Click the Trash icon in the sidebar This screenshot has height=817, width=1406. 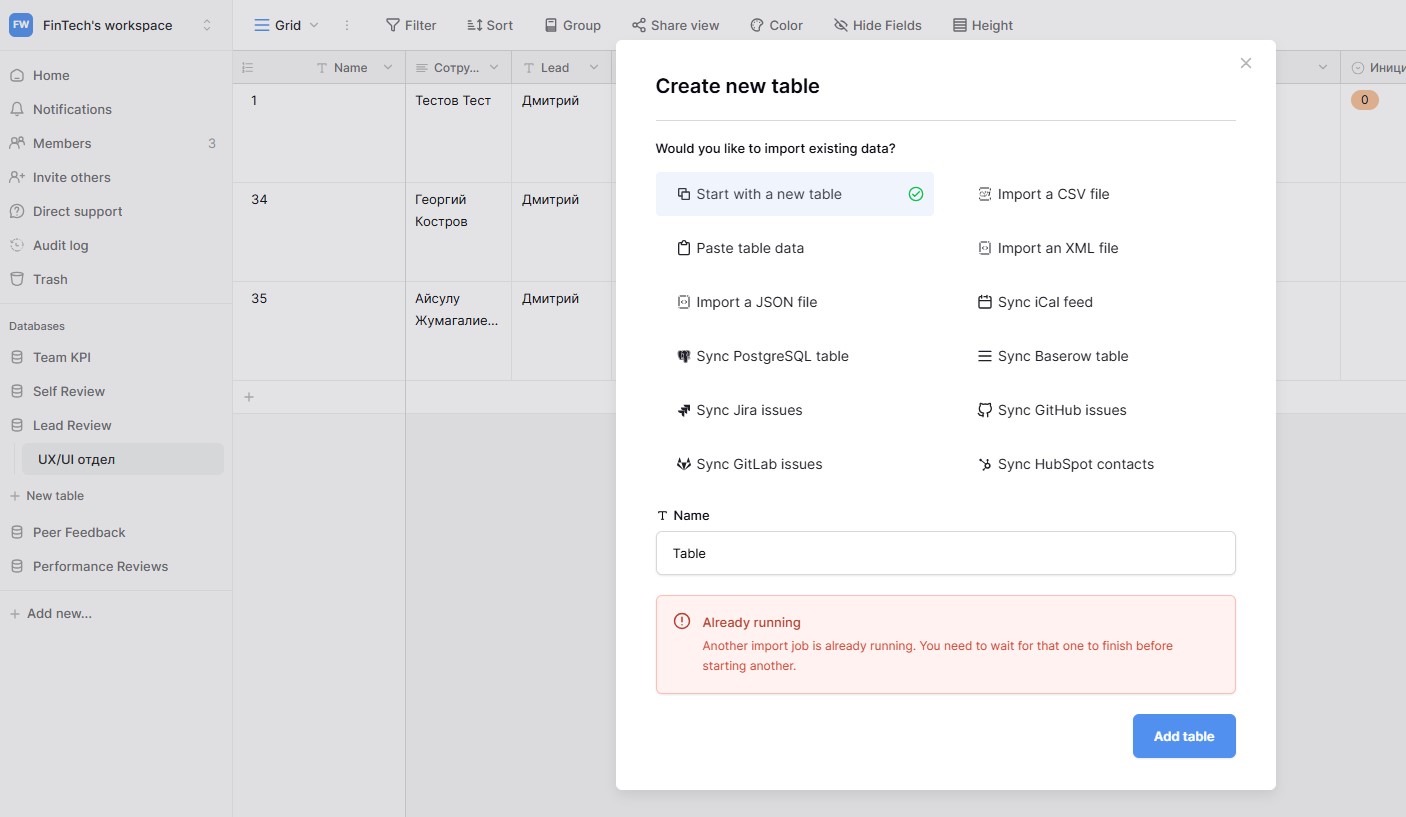tap(16, 279)
